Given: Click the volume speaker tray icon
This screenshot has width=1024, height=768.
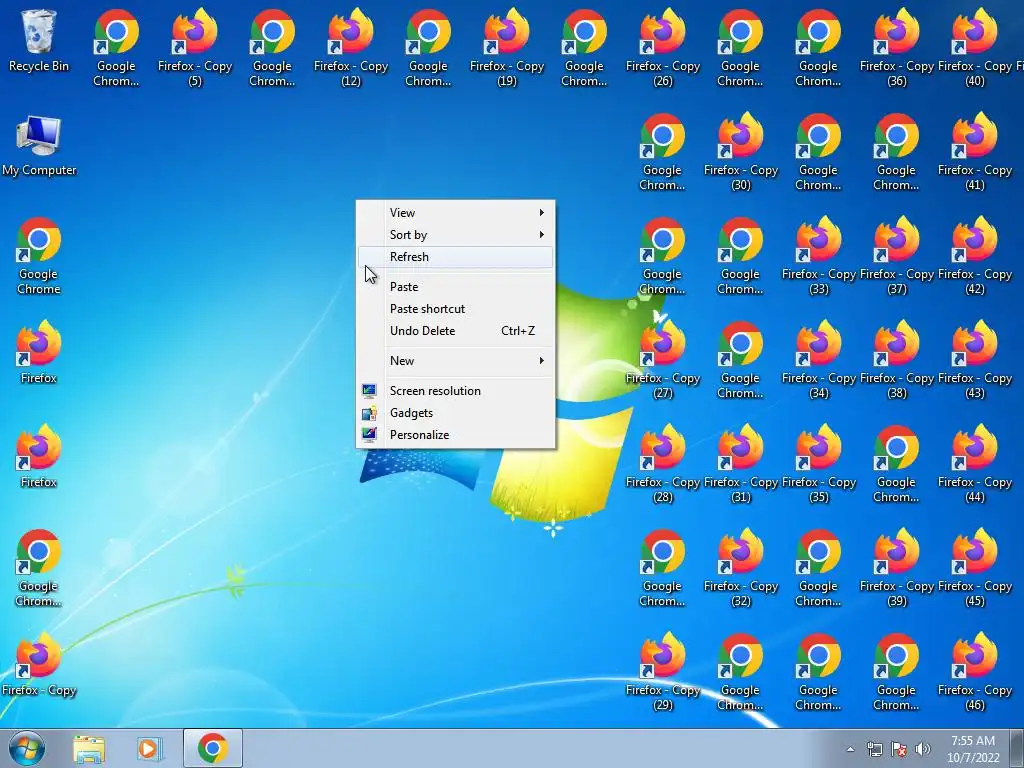Looking at the screenshot, I should [x=923, y=749].
